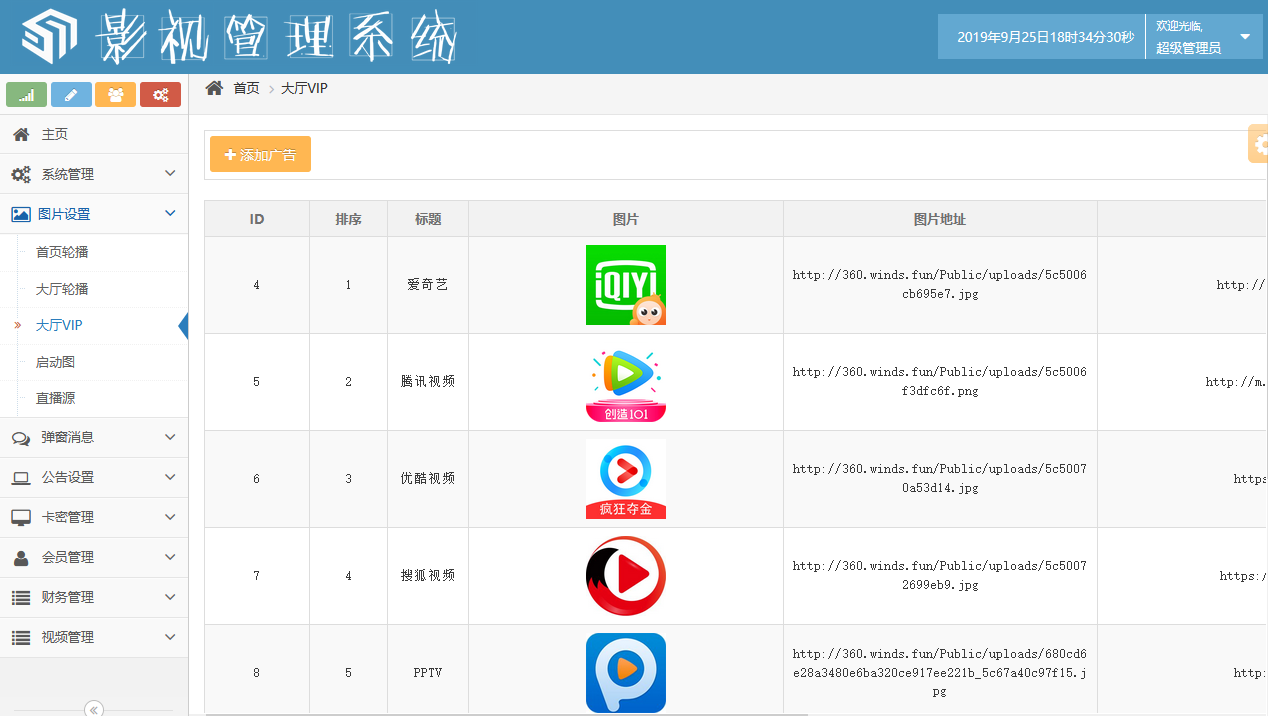Image resolution: width=1268 pixels, height=716 pixels.
Task: Click the 爱奇艺 iQIYI thumbnail image
Action: (x=625, y=285)
